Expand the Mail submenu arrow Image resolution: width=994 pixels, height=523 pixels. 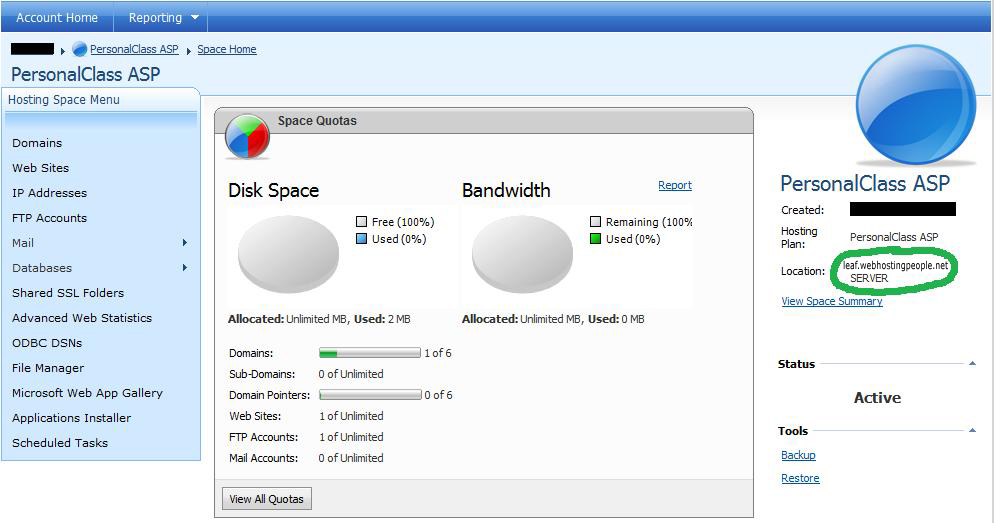point(184,243)
